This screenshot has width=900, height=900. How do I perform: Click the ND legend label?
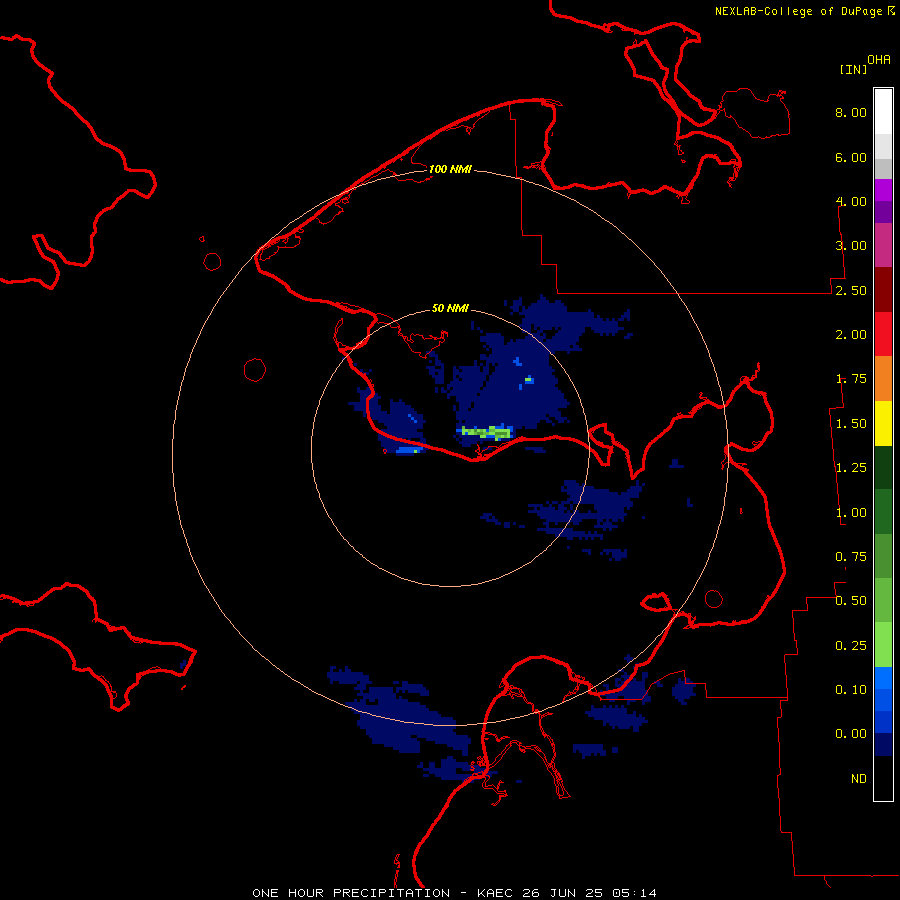point(859,779)
